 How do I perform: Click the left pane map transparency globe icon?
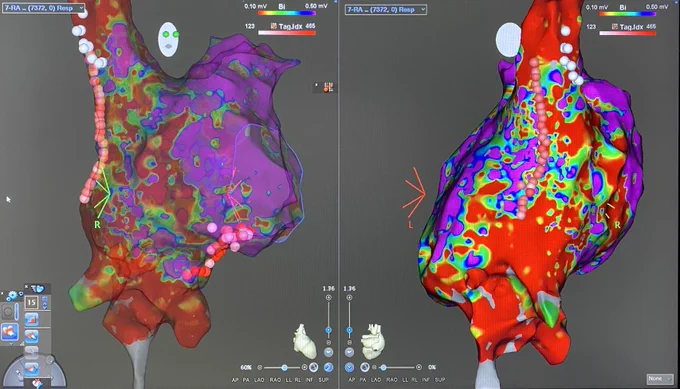pos(314,367)
